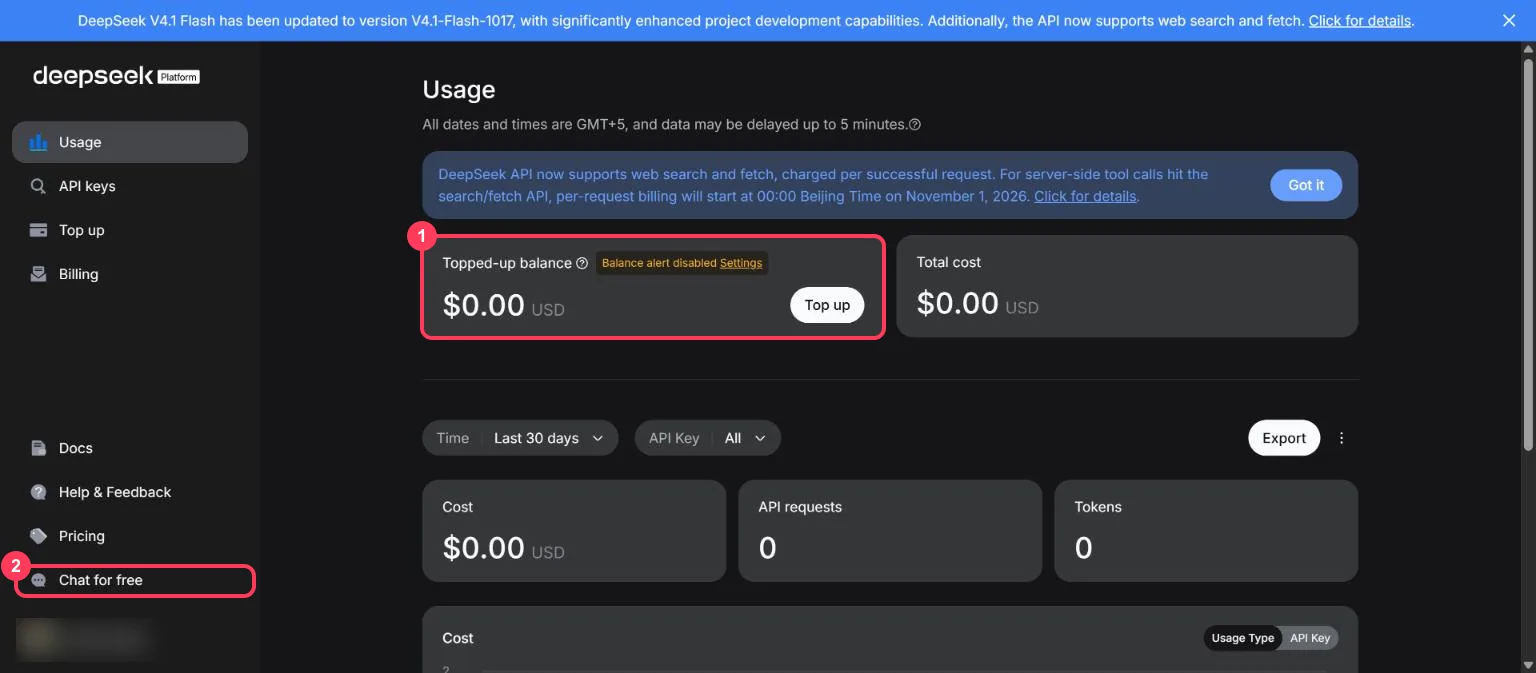Click 'Click for details' in top banner
This screenshot has width=1536, height=673.
1360,20
